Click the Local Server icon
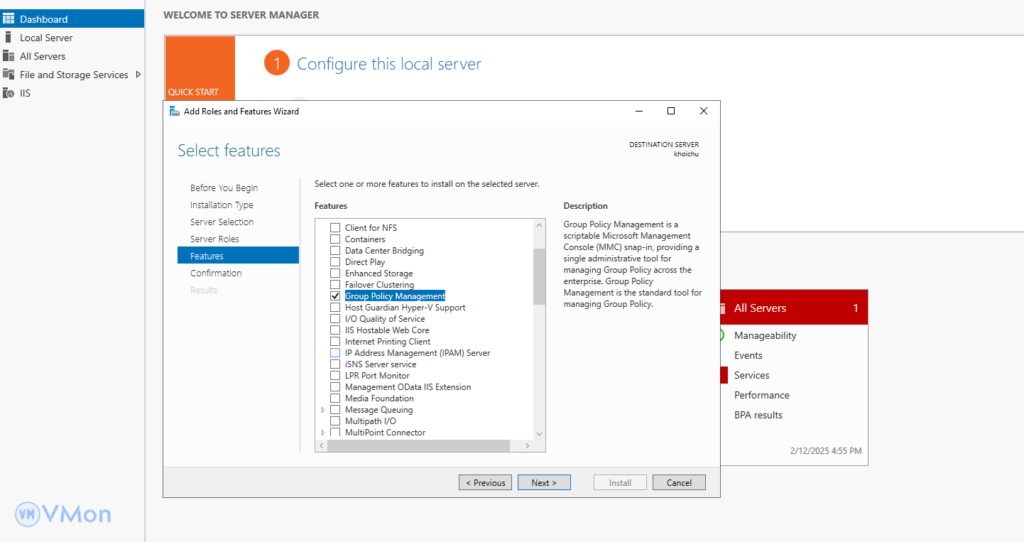 click(8, 37)
